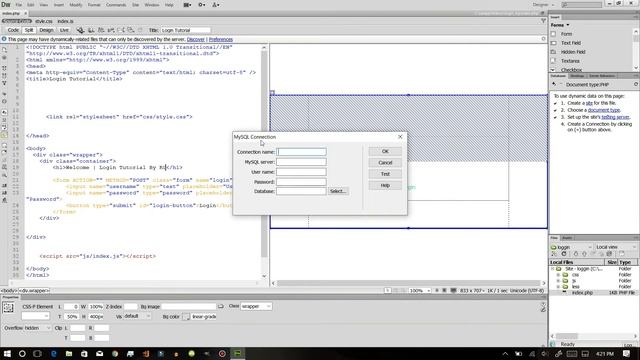Click the Test connection button

[x=385, y=174]
